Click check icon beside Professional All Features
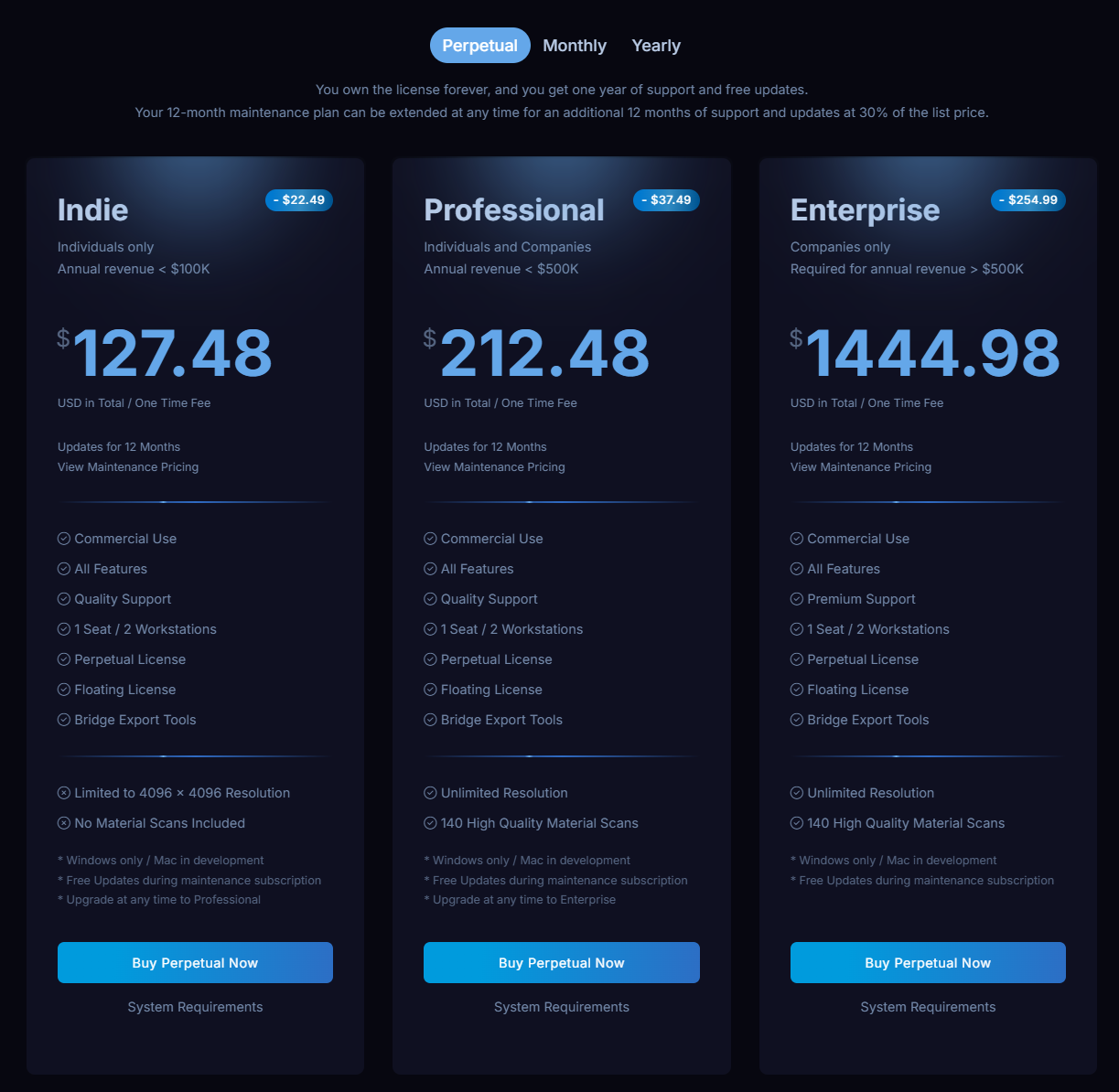This screenshot has height=1092, width=1119. tap(430, 569)
